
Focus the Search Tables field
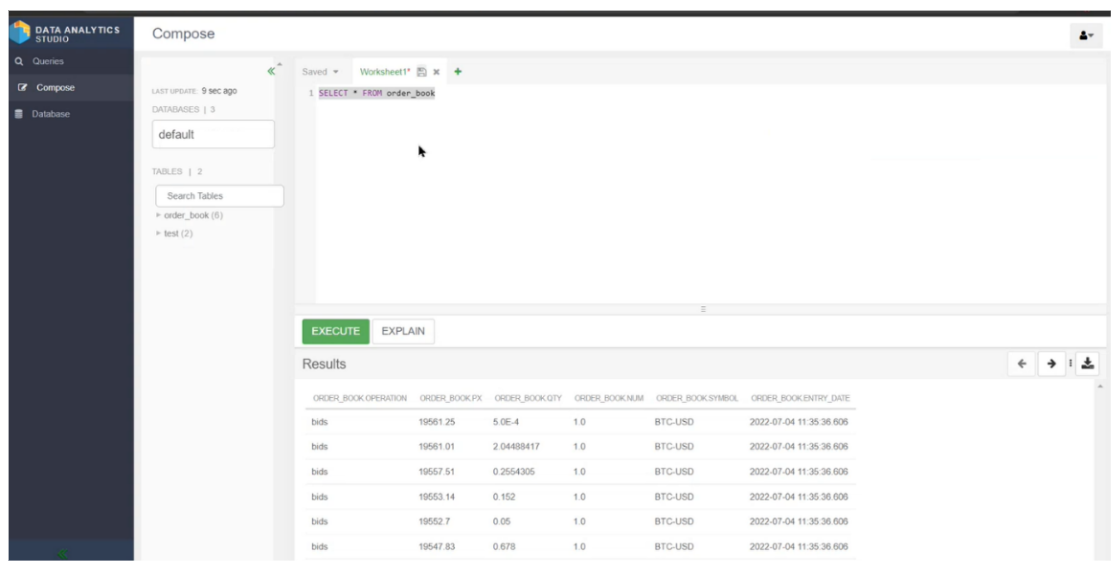220,195
